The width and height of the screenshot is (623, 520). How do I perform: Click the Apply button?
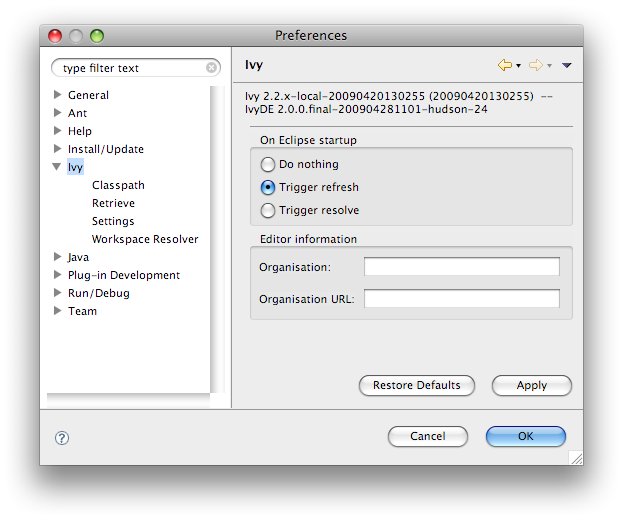531,385
